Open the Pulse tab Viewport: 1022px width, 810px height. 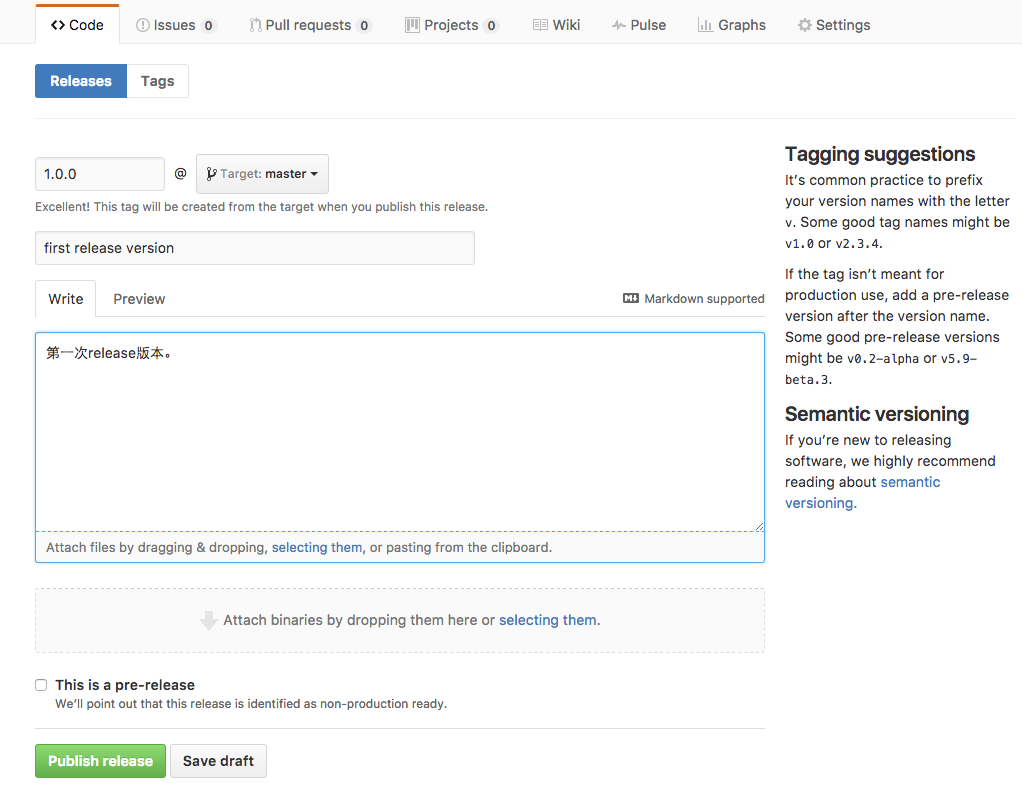638,25
